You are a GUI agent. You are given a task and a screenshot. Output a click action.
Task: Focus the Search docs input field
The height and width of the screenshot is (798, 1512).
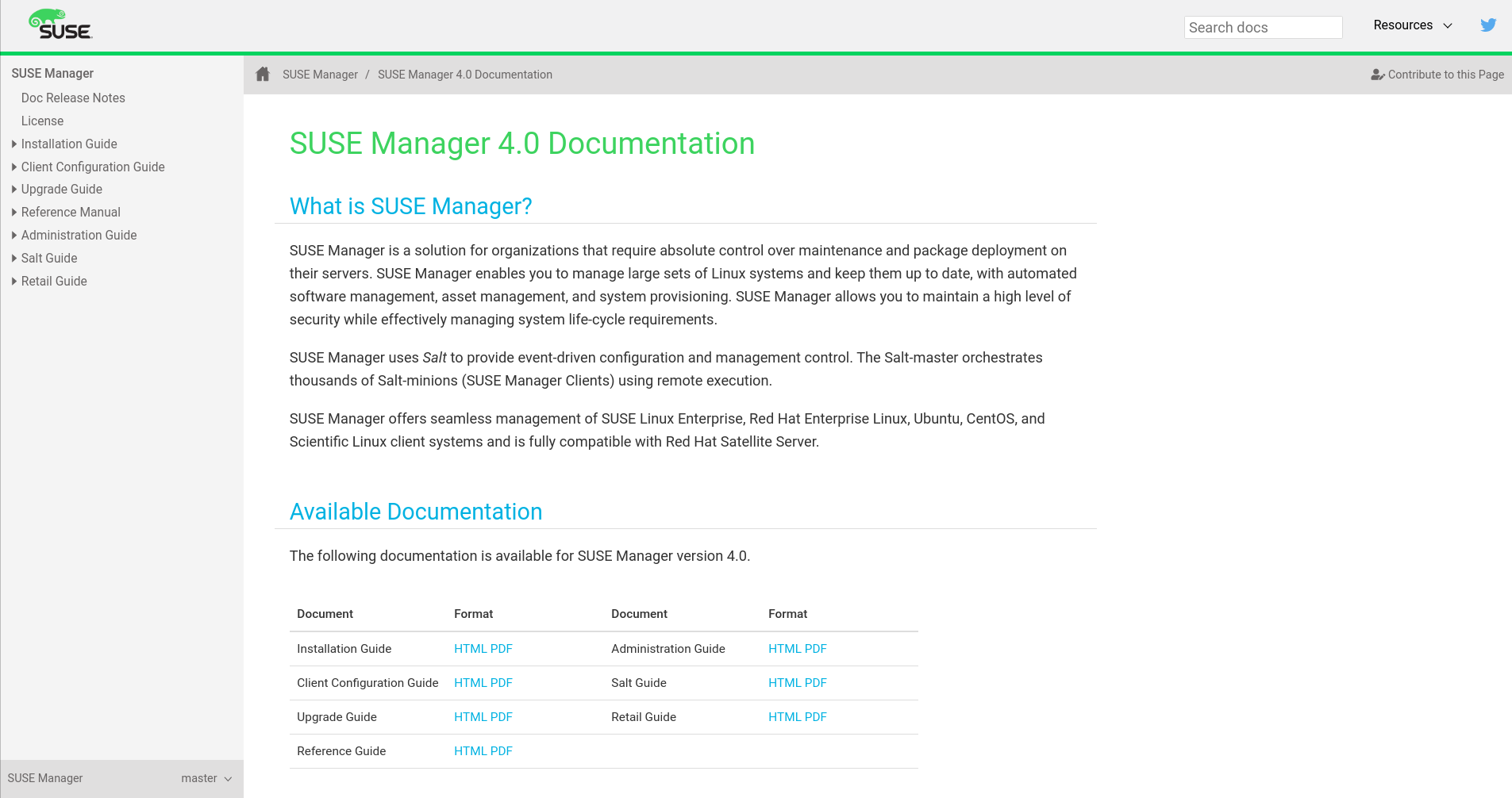pos(1263,27)
